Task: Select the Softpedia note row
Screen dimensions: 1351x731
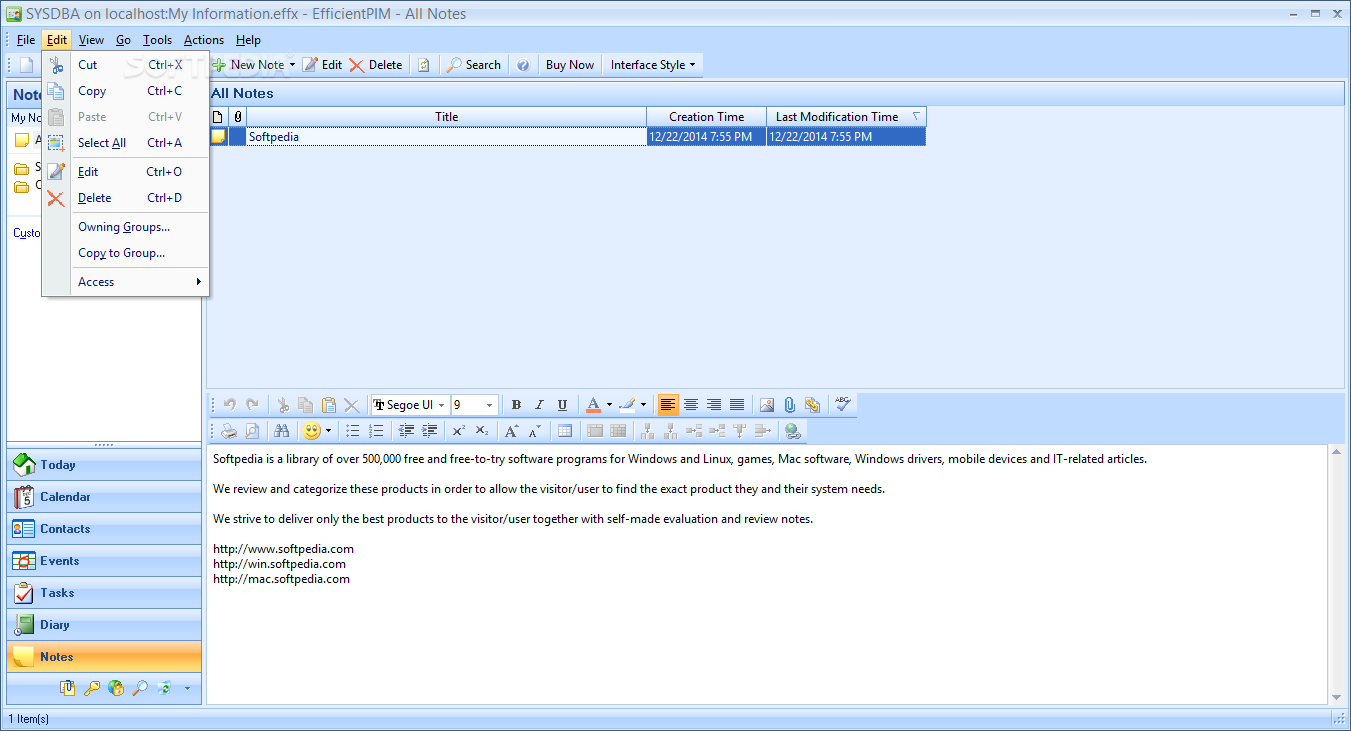Action: click(567, 137)
